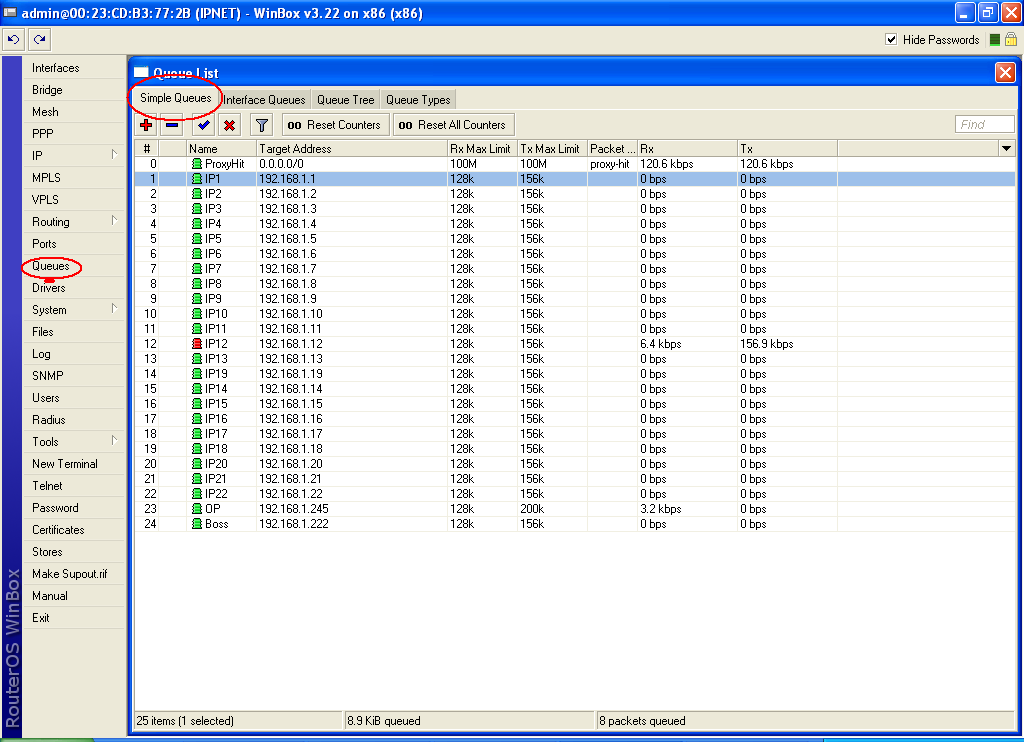Add a new queue with the red plus
This screenshot has height=742, width=1024.
click(146, 125)
